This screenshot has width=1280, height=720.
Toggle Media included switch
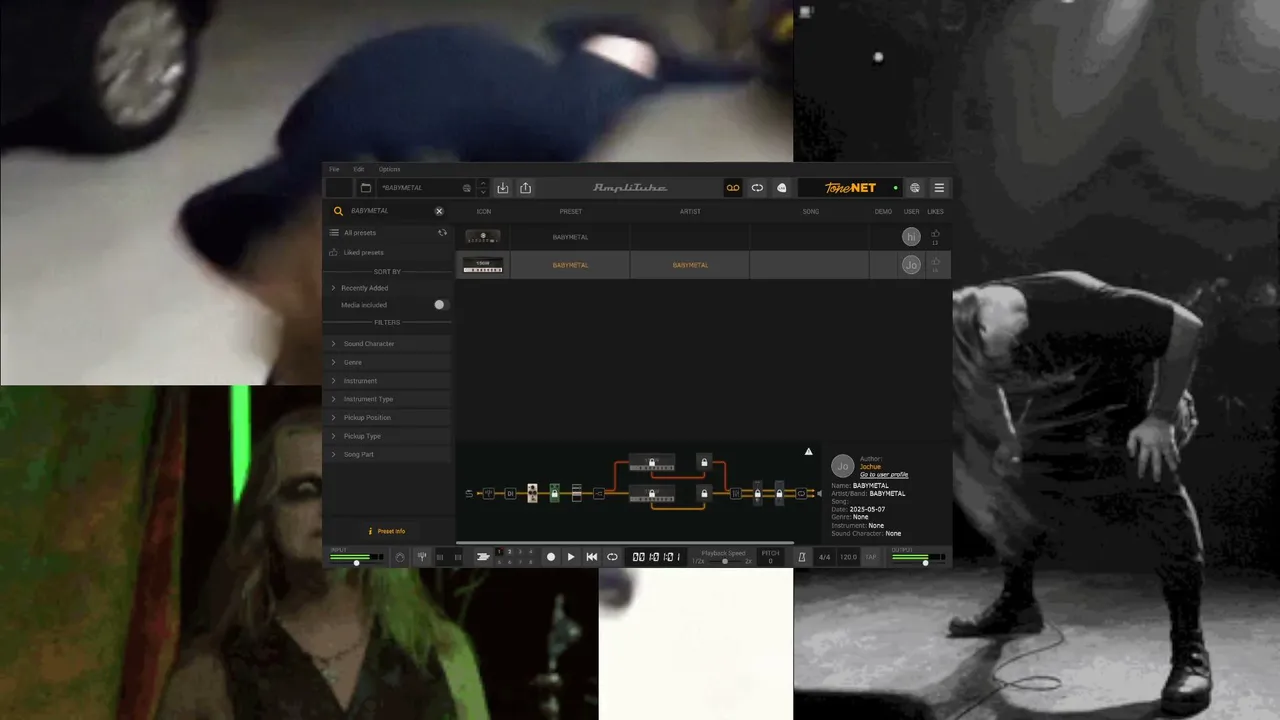pyautogui.click(x=440, y=305)
